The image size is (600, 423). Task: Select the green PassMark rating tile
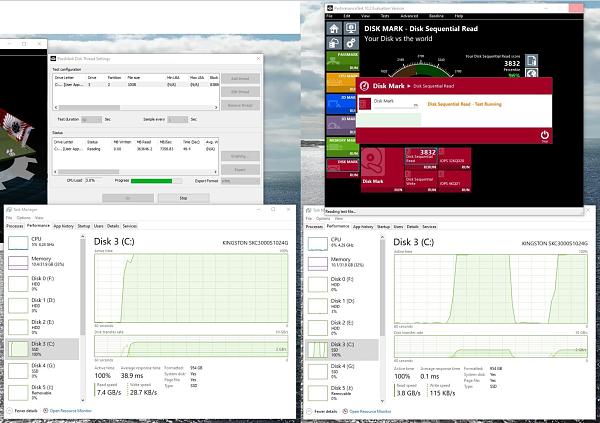click(x=342, y=61)
